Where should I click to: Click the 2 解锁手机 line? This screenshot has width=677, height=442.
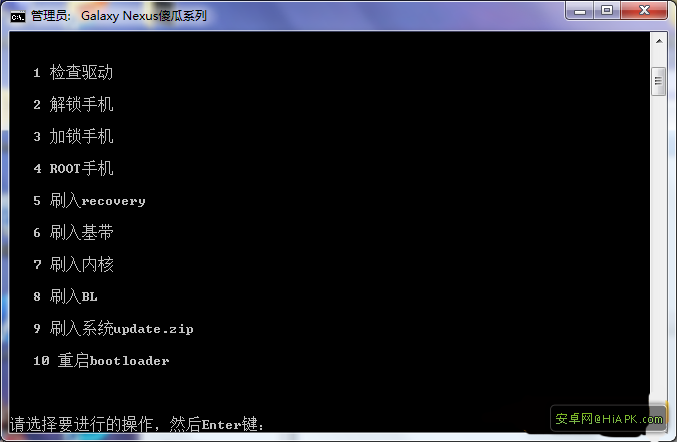point(73,104)
